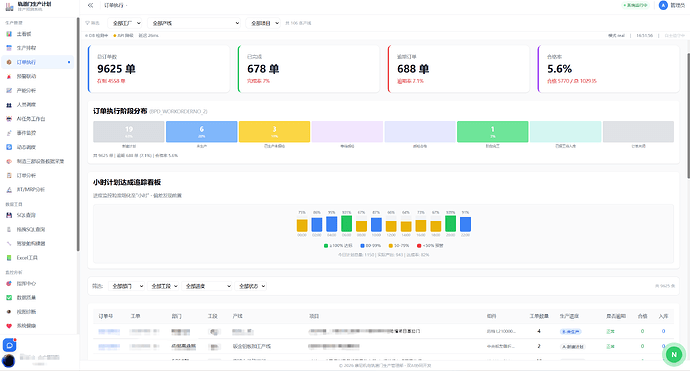The image size is (690, 371).
Task: Open the blue chat assistant icon
Action: (x=9, y=345)
